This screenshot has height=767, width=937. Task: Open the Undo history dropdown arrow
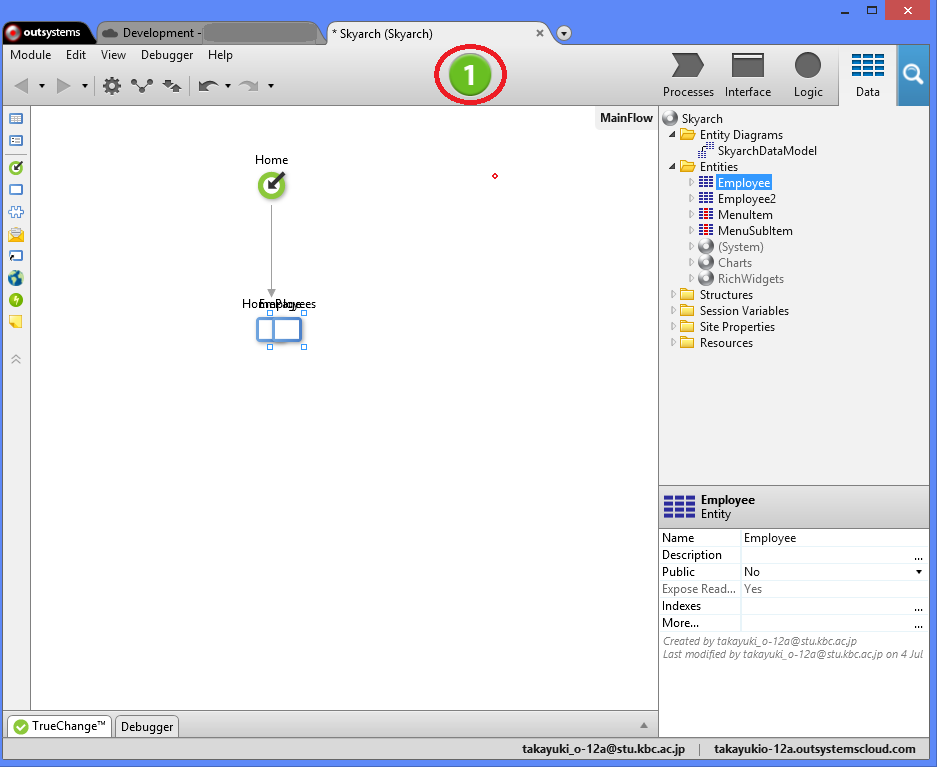[228, 86]
